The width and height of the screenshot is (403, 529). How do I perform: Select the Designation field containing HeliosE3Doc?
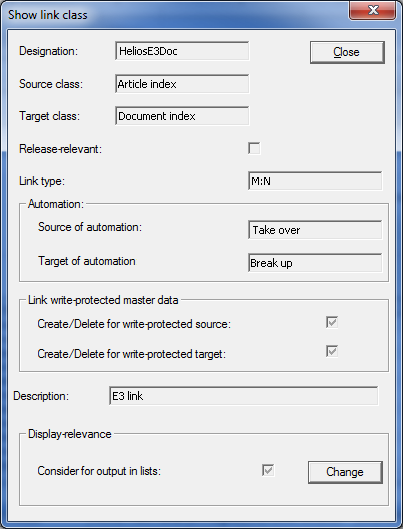(182, 51)
